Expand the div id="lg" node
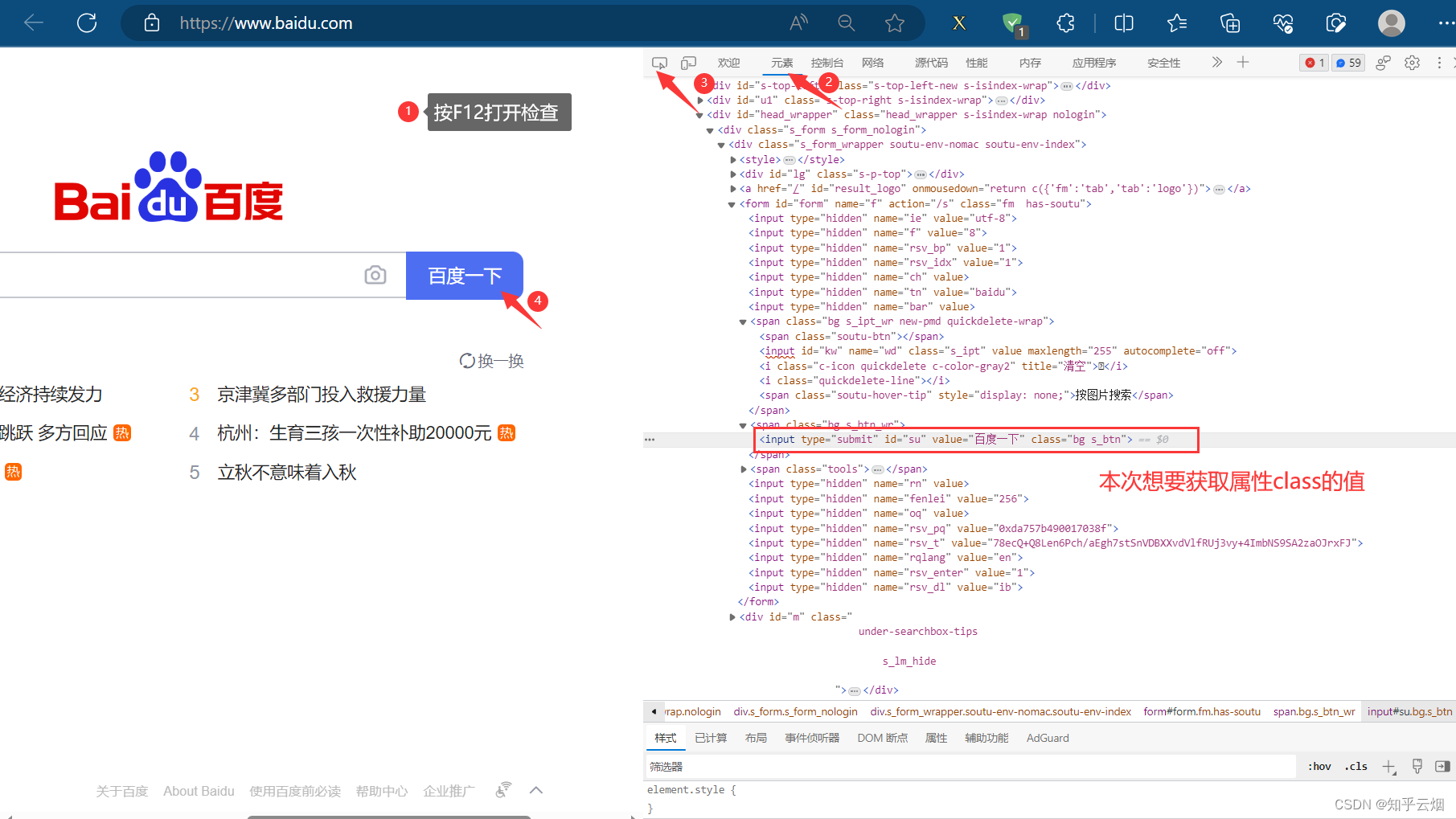This screenshot has width=1456, height=819. (x=732, y=174)
